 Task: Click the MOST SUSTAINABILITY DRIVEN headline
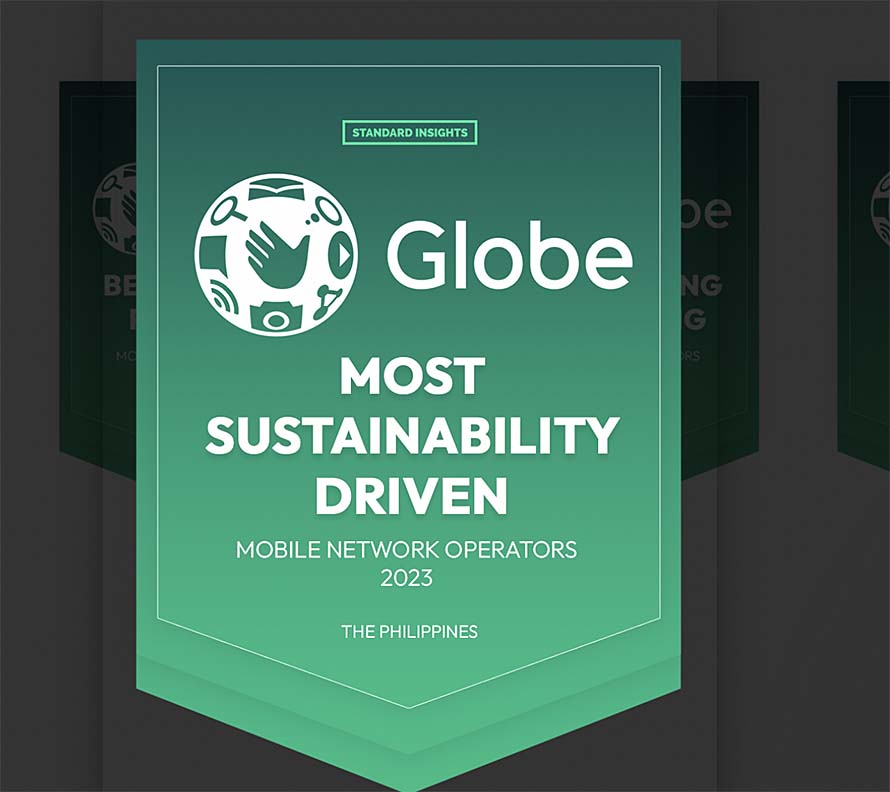coord(412,434)
